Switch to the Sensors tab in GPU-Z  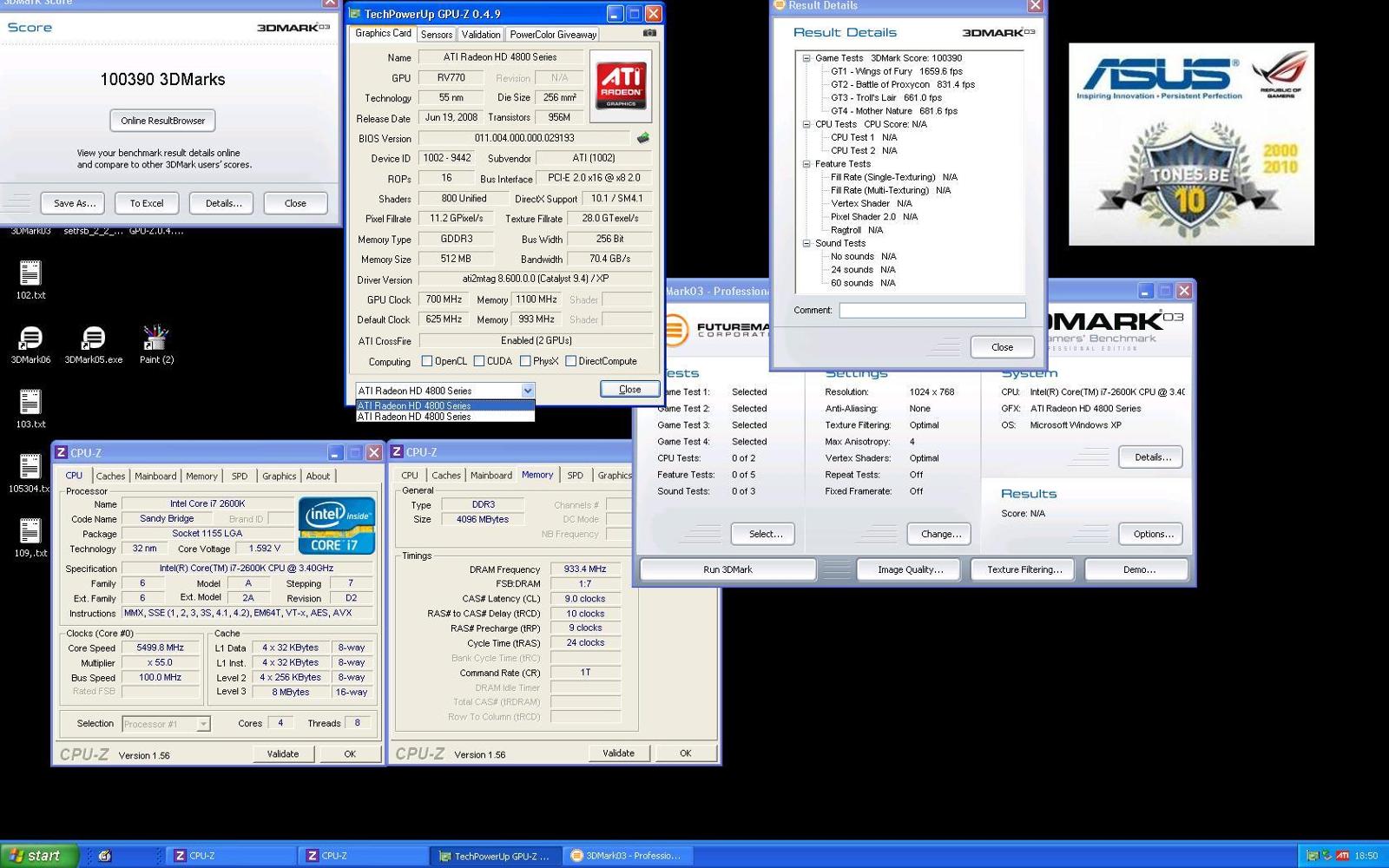tap(437, 35)
